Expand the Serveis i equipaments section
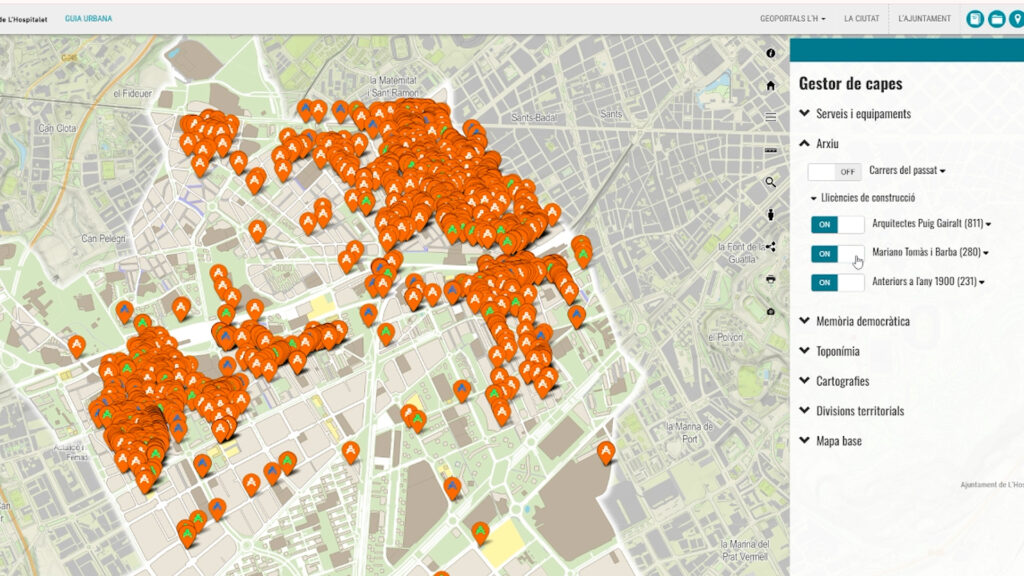1024x576 pixels. (x=862, y=114)
